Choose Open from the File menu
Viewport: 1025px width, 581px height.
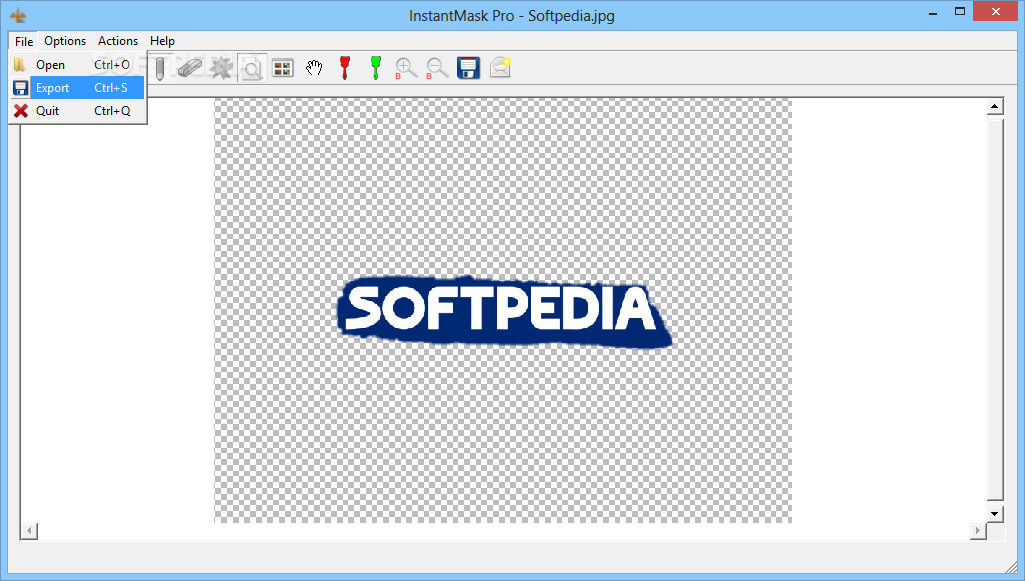click(78, 65)
